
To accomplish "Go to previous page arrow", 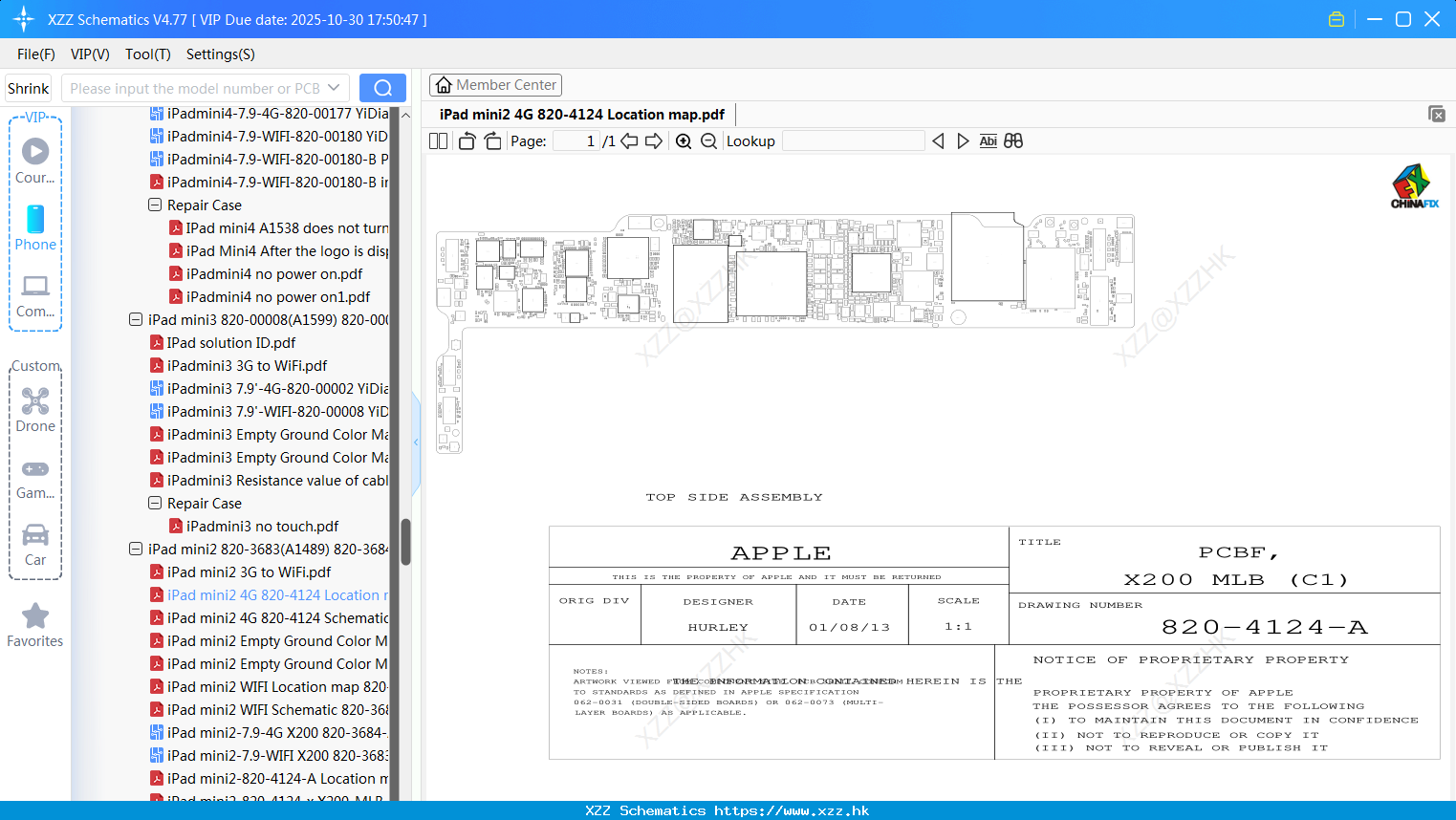I will click(x=629, y=141).
